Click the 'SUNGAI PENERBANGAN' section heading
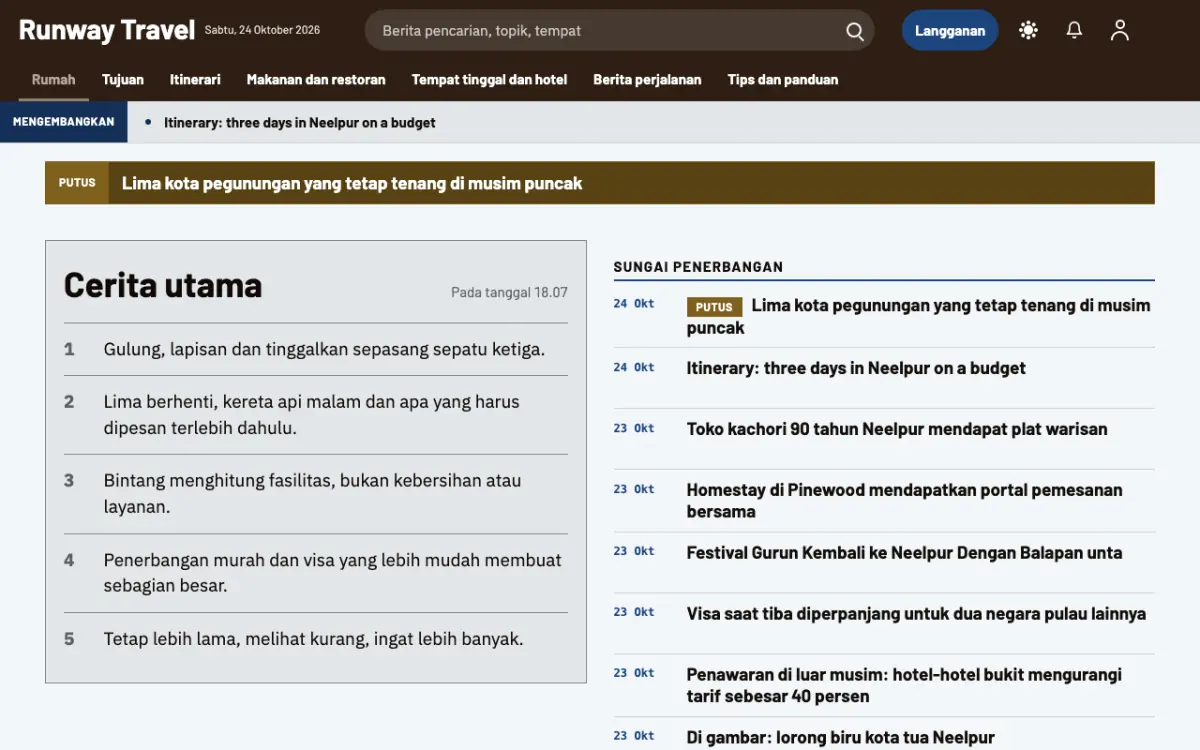Screen dimensions: 1200x750 click(x=698, y=267)
